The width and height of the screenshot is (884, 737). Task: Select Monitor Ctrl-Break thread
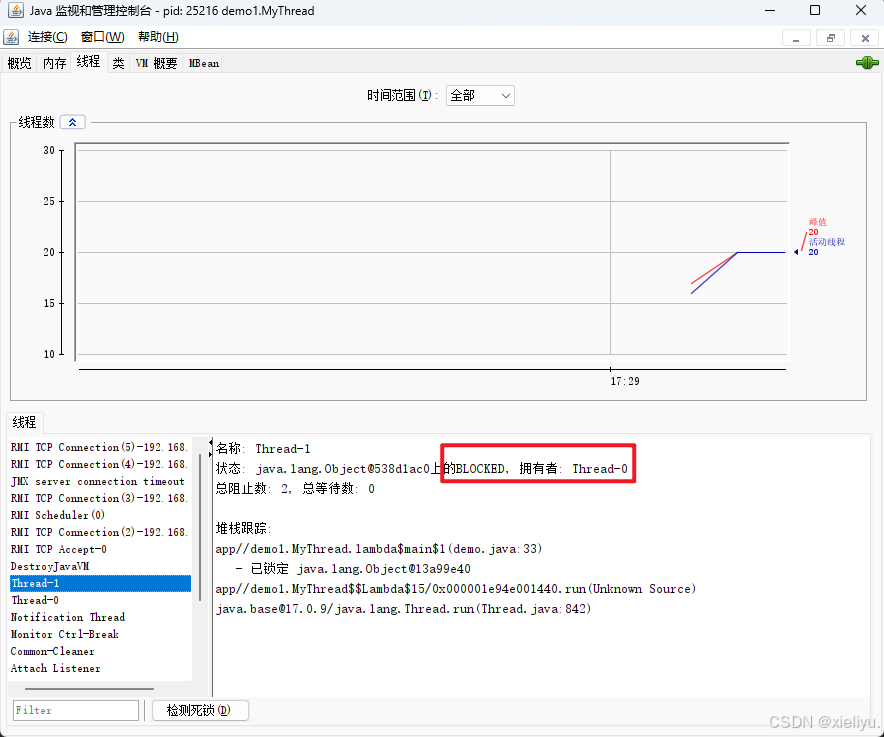point(100,634)
